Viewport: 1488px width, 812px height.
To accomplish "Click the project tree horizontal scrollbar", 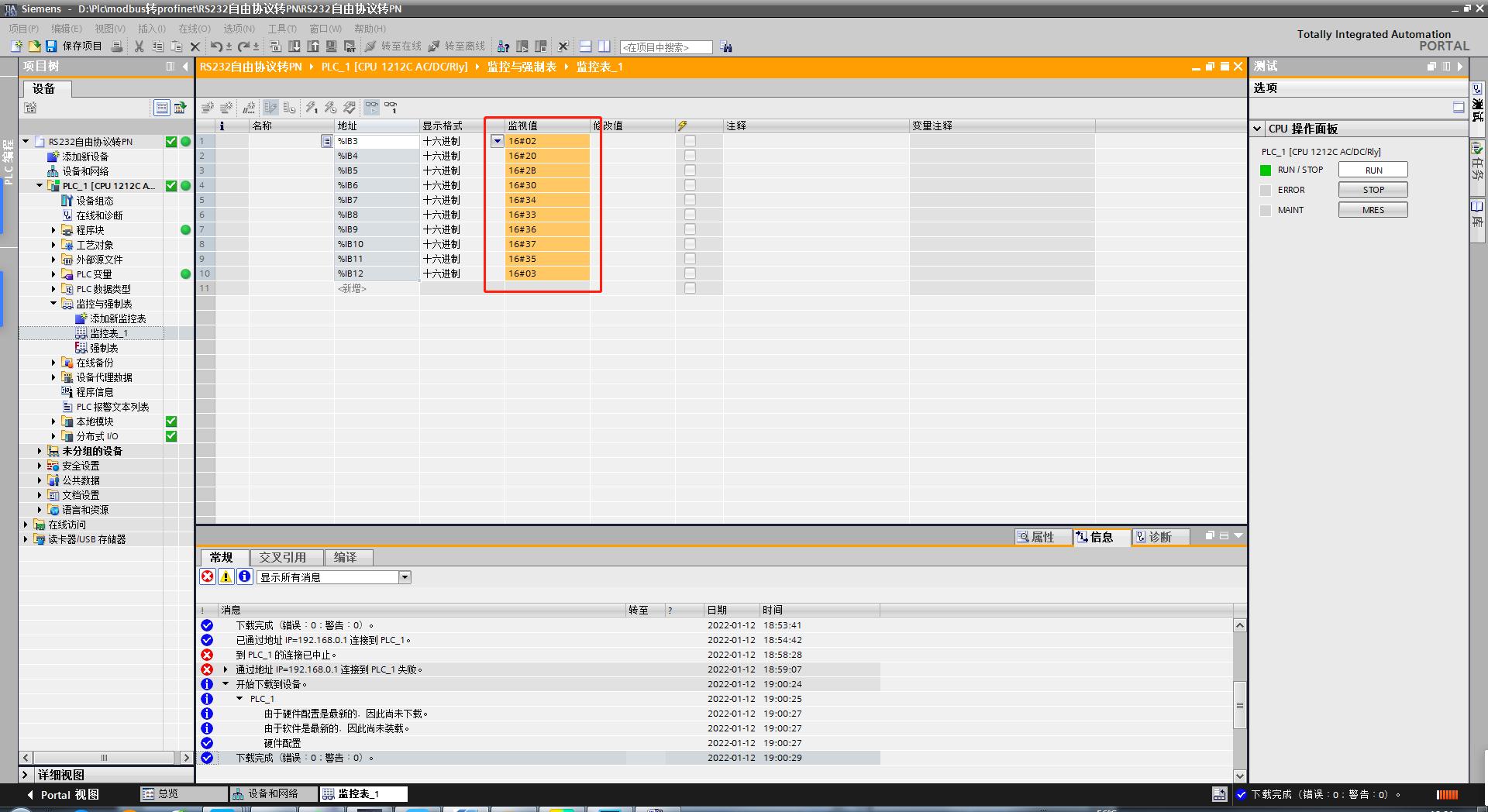I will tap(105, 758).
